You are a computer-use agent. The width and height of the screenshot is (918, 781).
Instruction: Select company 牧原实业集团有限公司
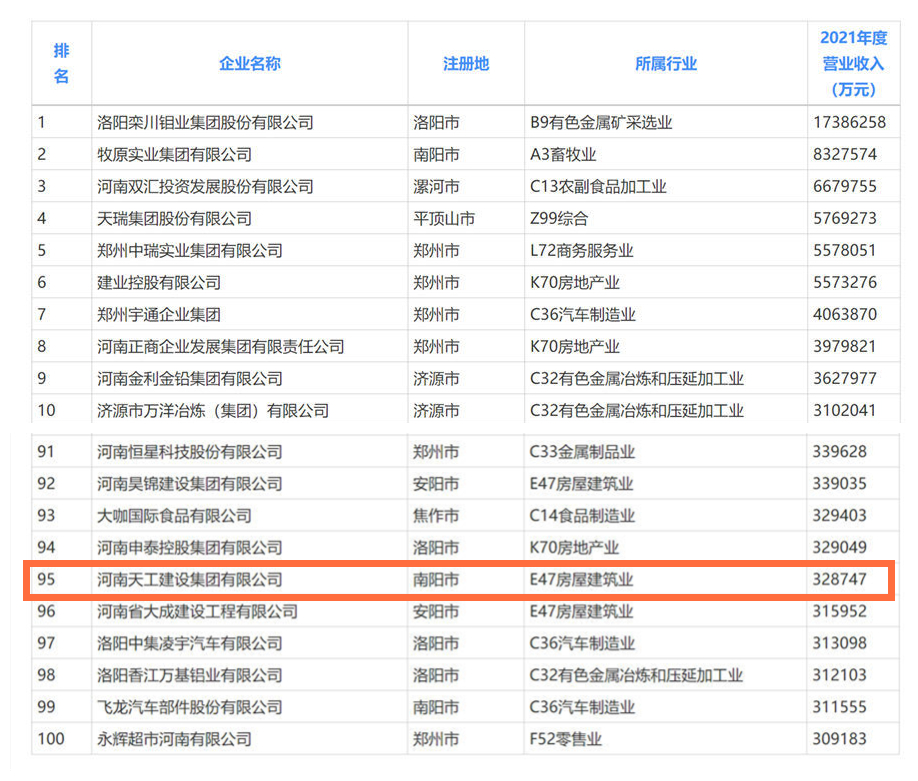point(174,154)
